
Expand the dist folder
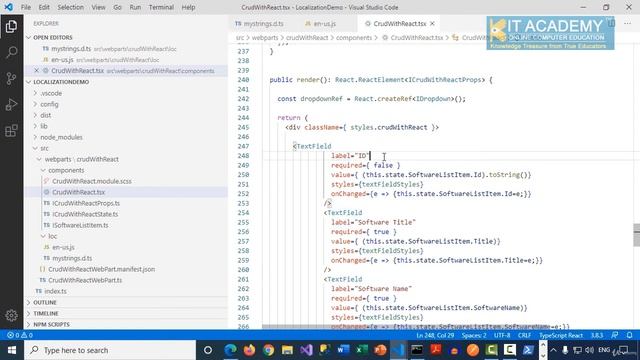click(x=45, y=115)
